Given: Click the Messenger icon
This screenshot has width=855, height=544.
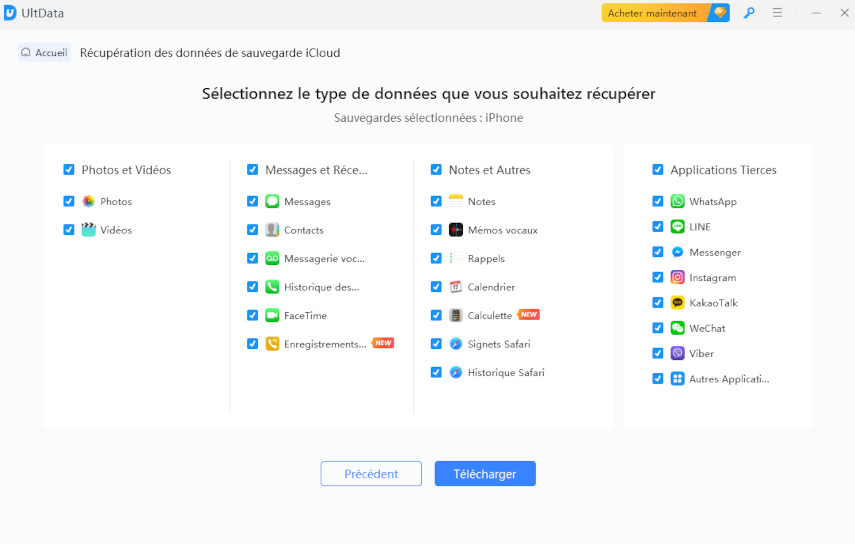Looking at the screenshot, I should [677, 252].
